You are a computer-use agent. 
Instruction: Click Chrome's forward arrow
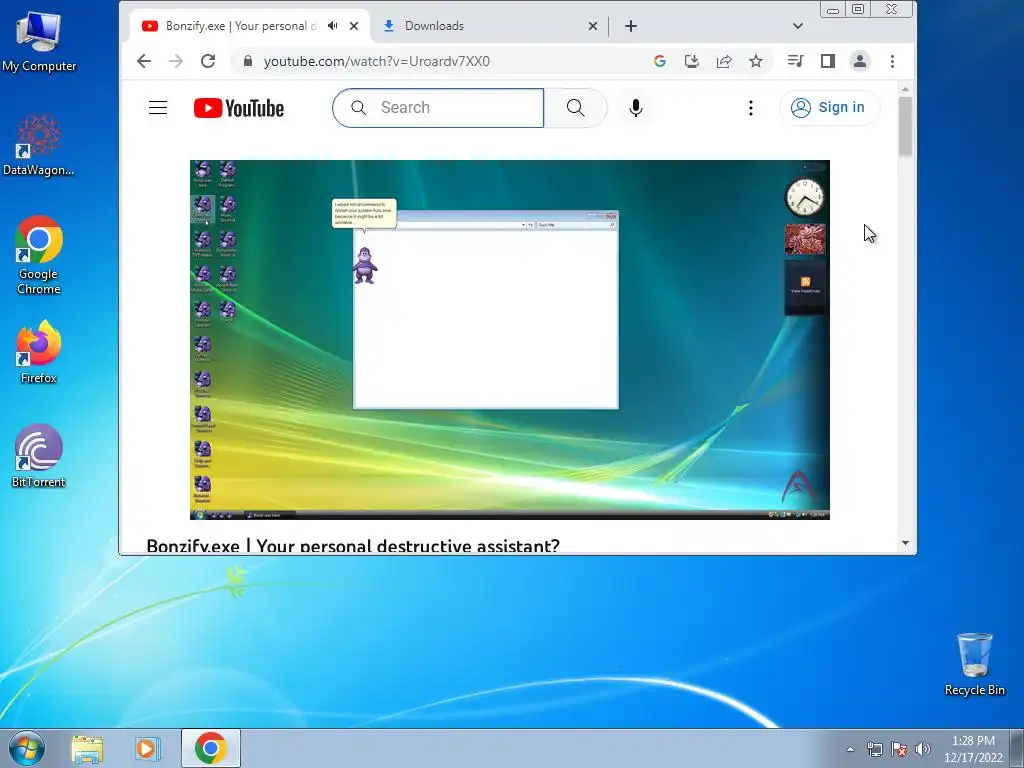(176, 61)
